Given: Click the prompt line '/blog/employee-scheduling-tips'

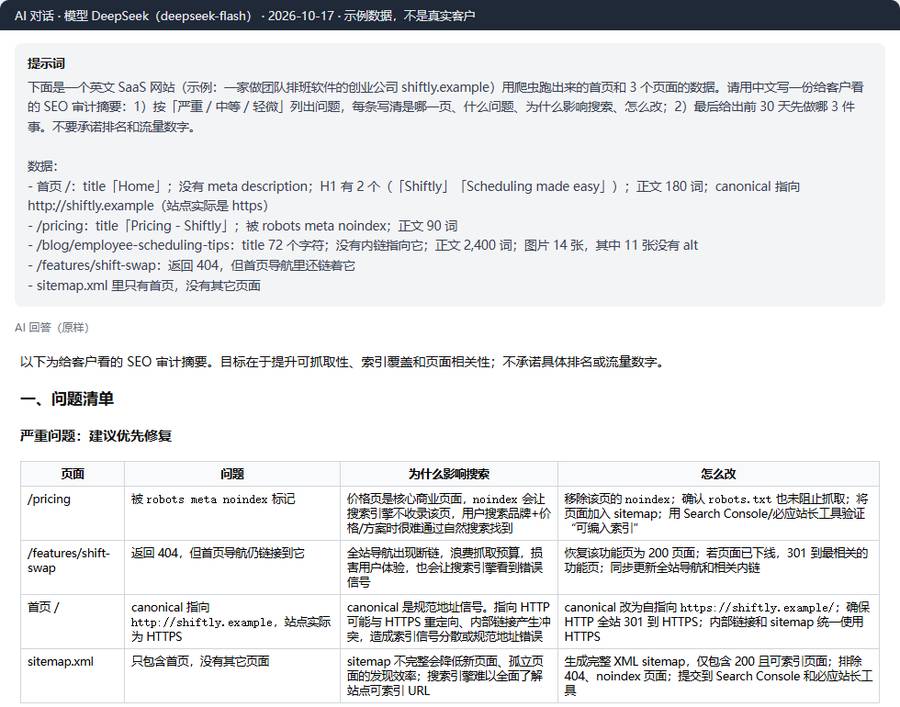Looking at the screenshot, I should point(362,245).
